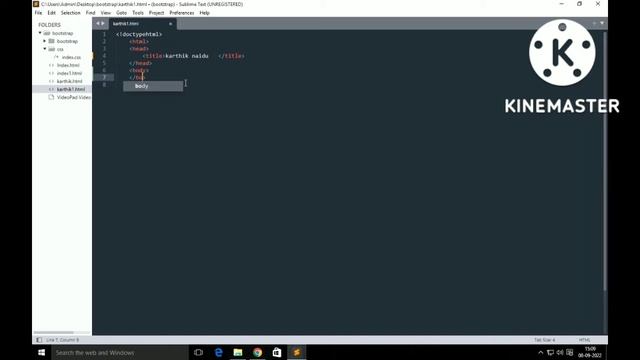Open the HTML syntax selector
Screen dimensions: 640x360
tap(584, 340)
